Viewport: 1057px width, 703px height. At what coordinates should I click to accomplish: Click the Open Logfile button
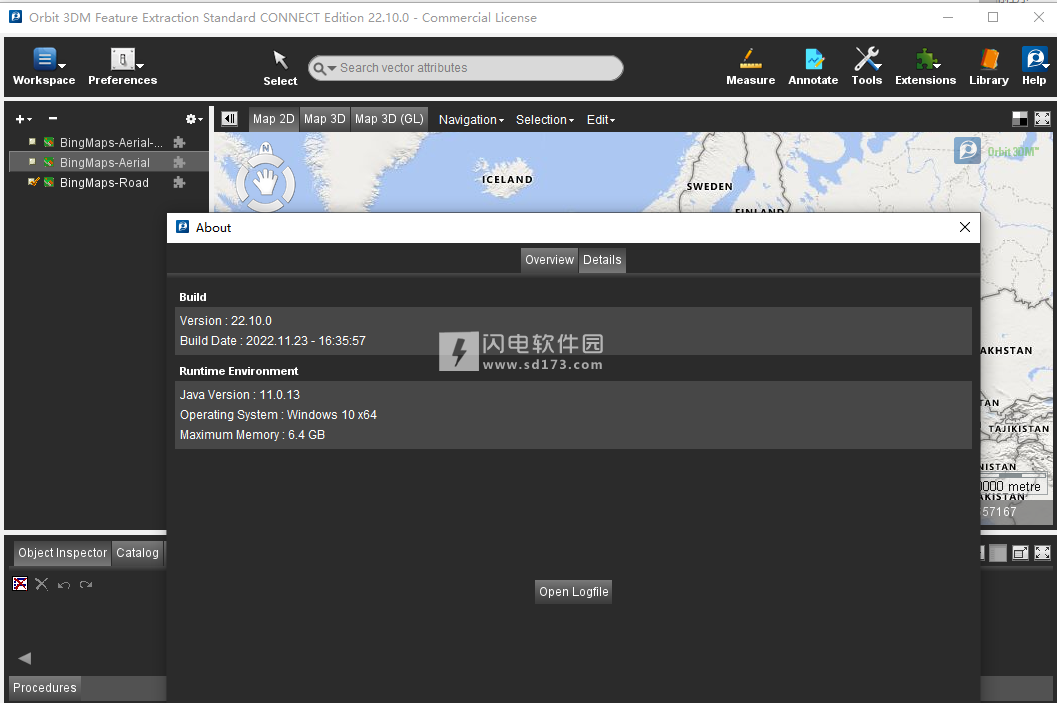(x=574, y=592)
